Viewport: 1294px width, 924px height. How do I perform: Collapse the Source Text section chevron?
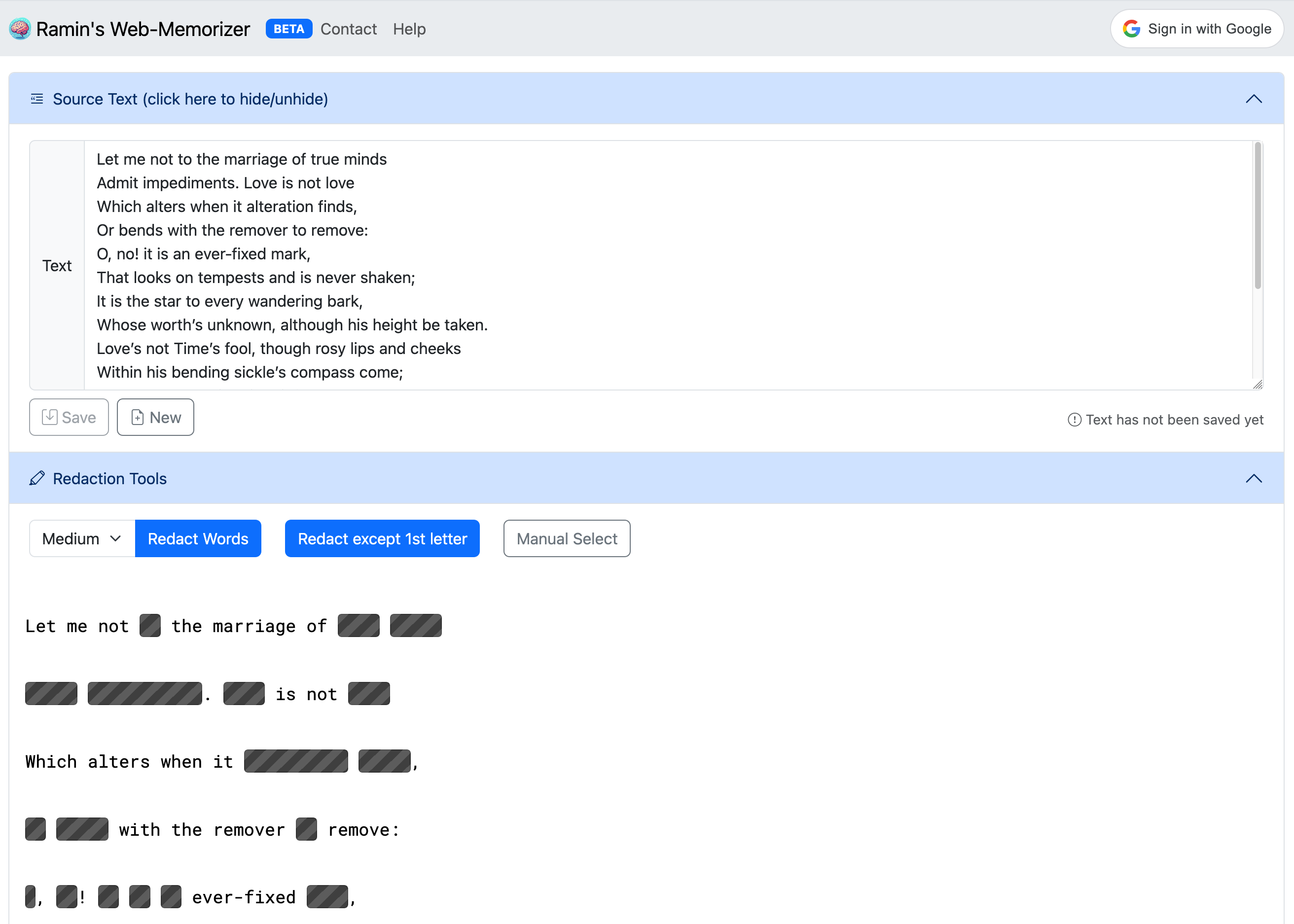1254,99
